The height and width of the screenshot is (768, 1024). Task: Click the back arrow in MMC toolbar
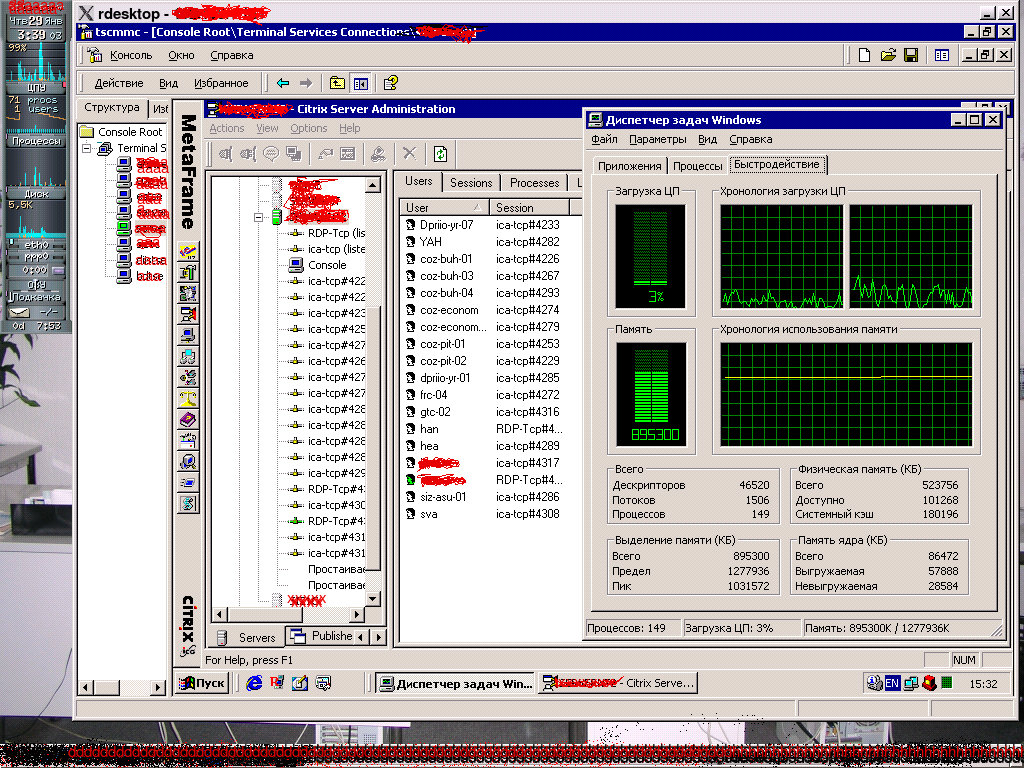[x=283, y=83]
